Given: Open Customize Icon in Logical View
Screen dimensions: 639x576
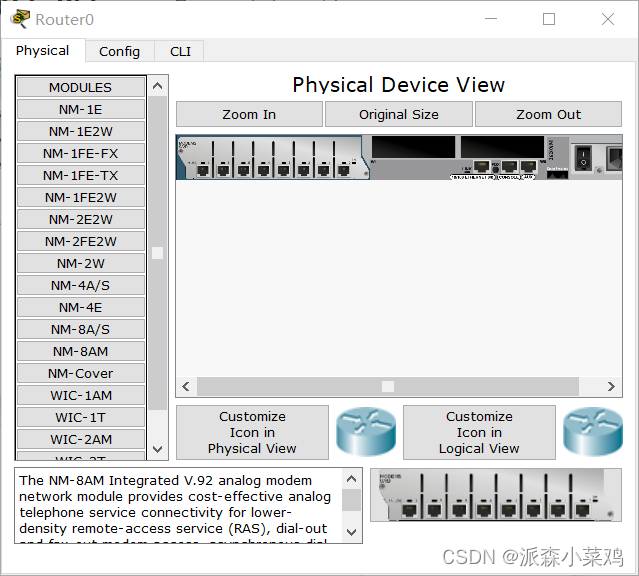Looking at the screenshot, I should pos(479,433).
